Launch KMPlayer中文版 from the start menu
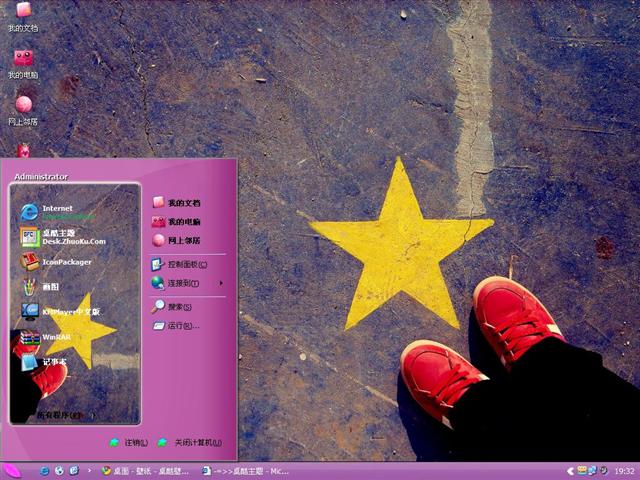The height and width of the screenshot is (480, 640). (60, 312)
